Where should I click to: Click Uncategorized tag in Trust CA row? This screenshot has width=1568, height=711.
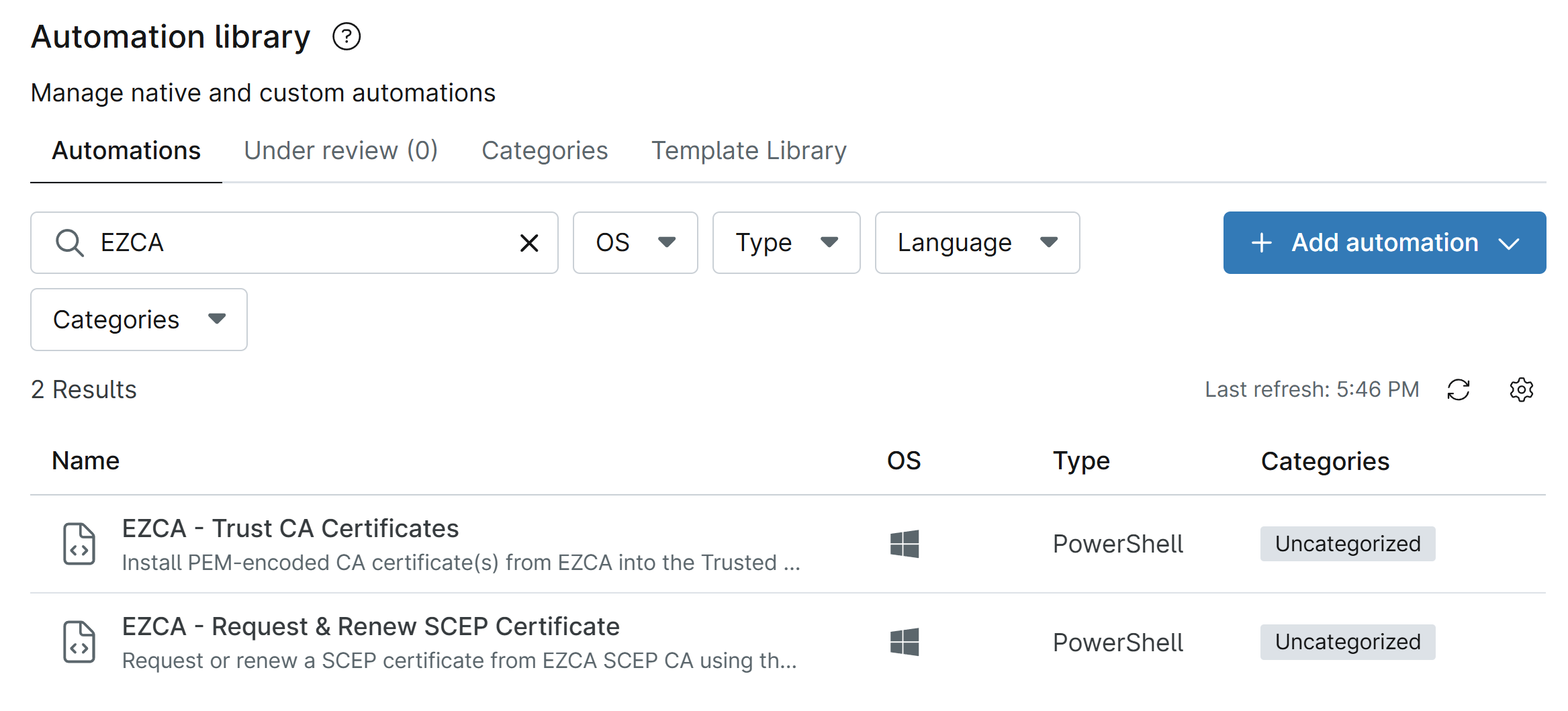pyautogui.click(x=1348, y=544)
